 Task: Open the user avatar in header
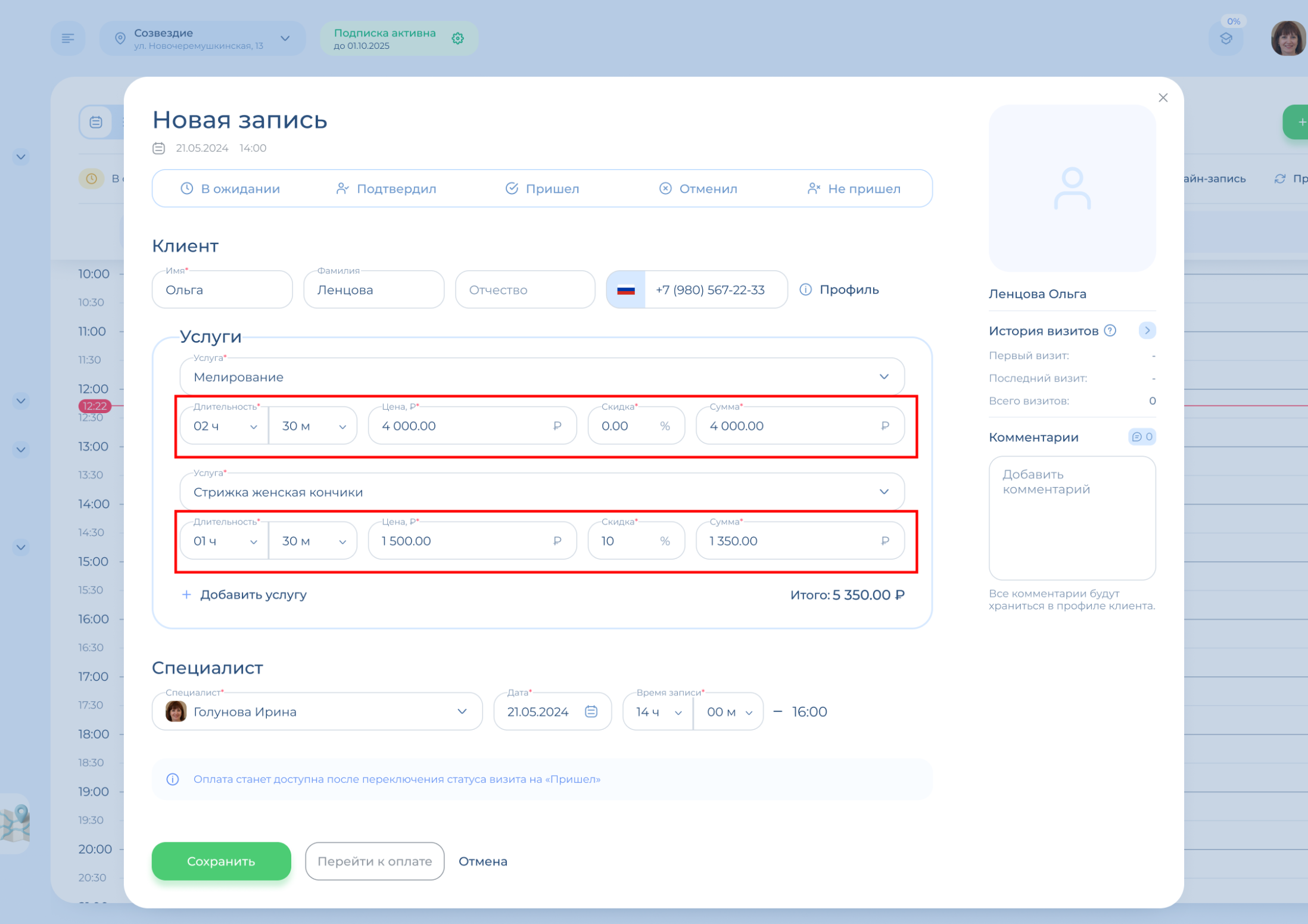(x=1288, y=39)
